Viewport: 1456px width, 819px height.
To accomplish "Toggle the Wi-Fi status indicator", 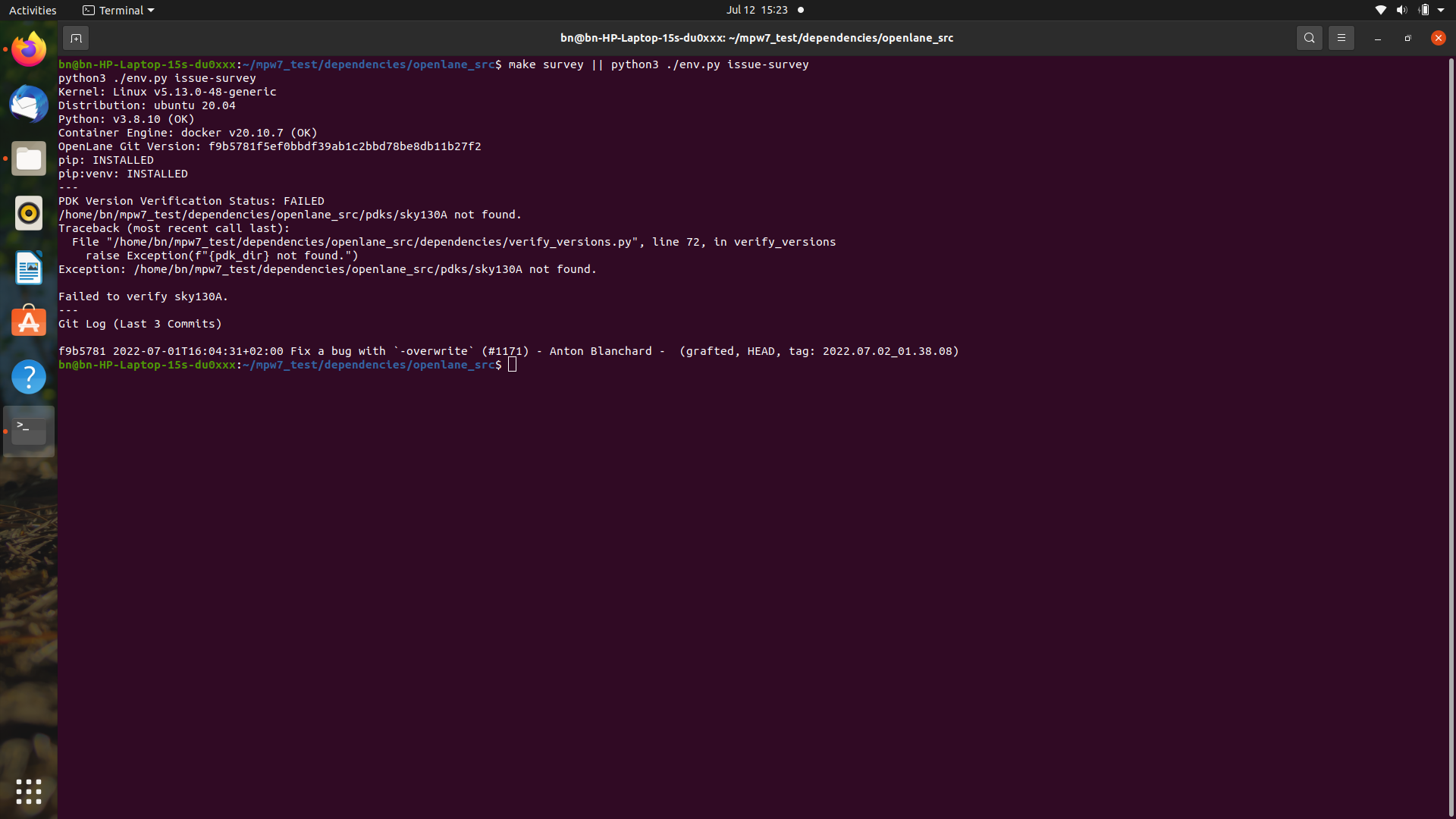I will coord(1380,10).
